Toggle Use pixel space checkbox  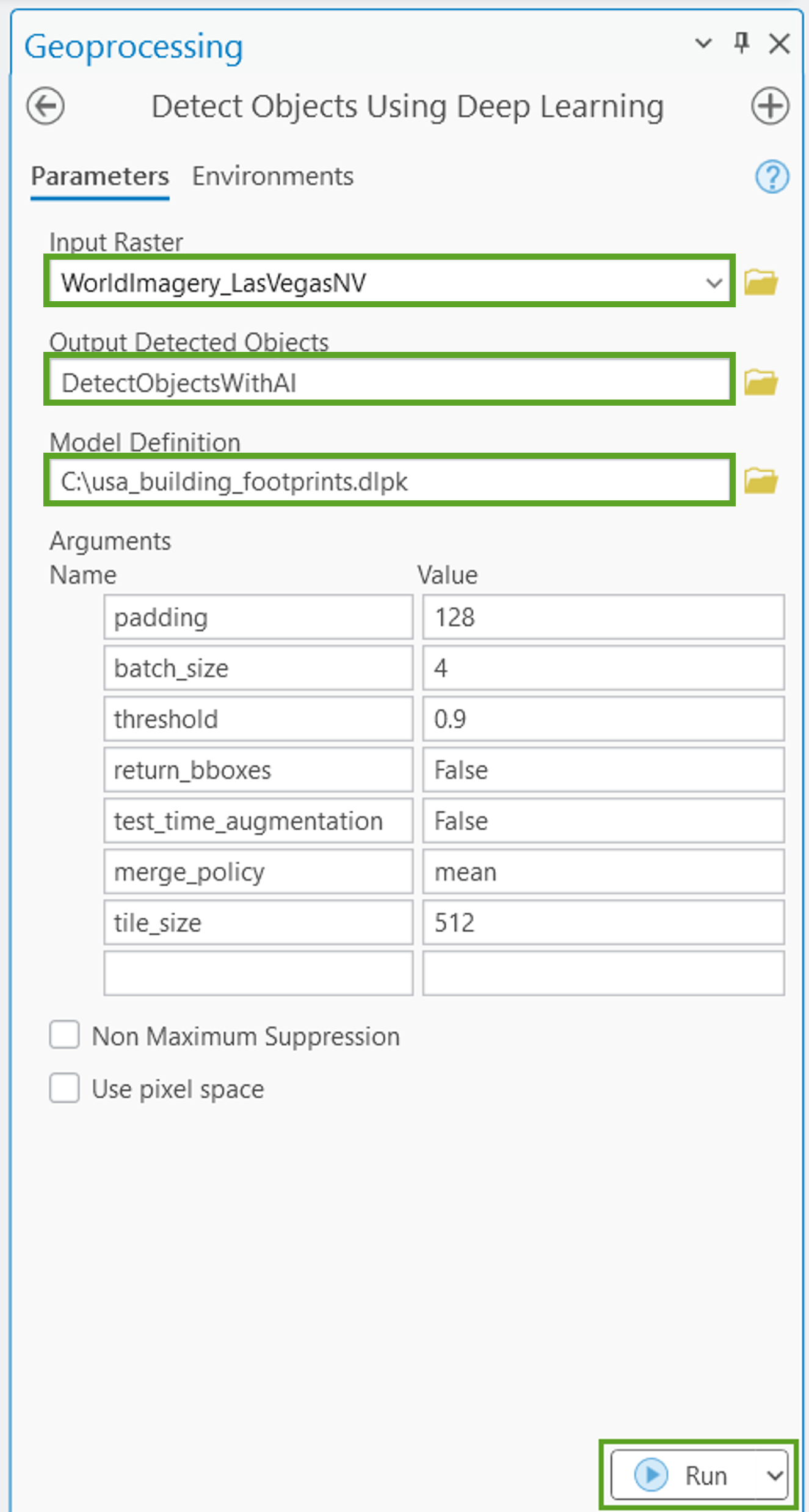[x=65, y=1088]
